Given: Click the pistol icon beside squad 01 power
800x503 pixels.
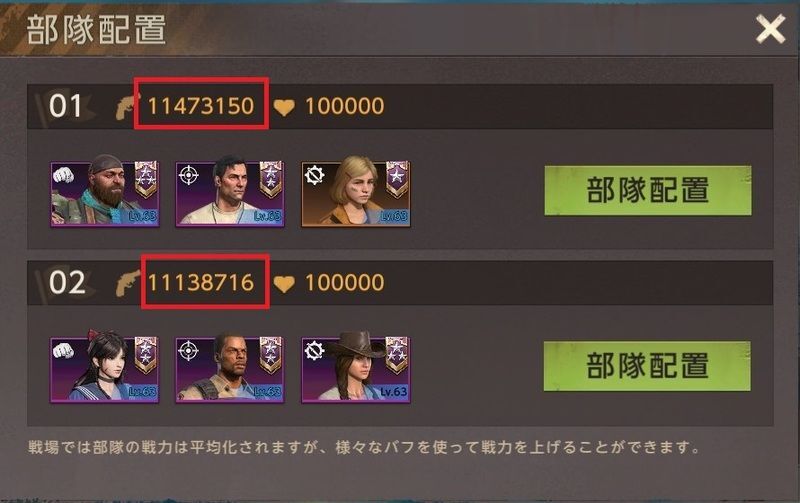Looking at the screenshot, I should pyautogui.click(x=127, y=107).
